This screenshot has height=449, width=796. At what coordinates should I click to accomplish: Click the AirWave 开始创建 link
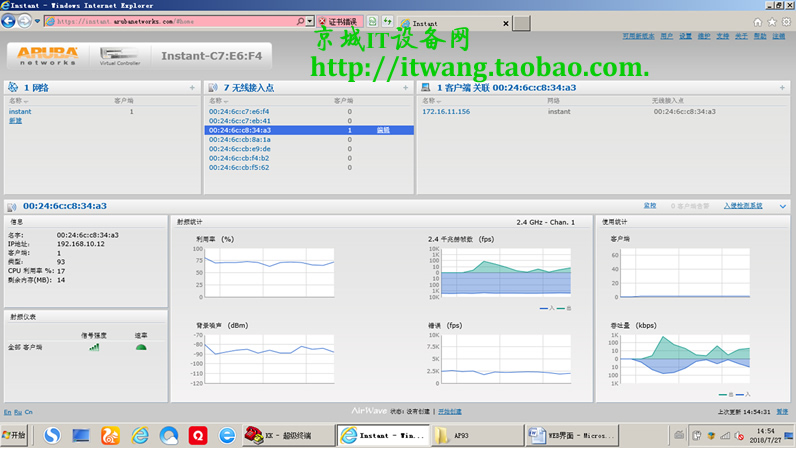(x=450, y=411)
